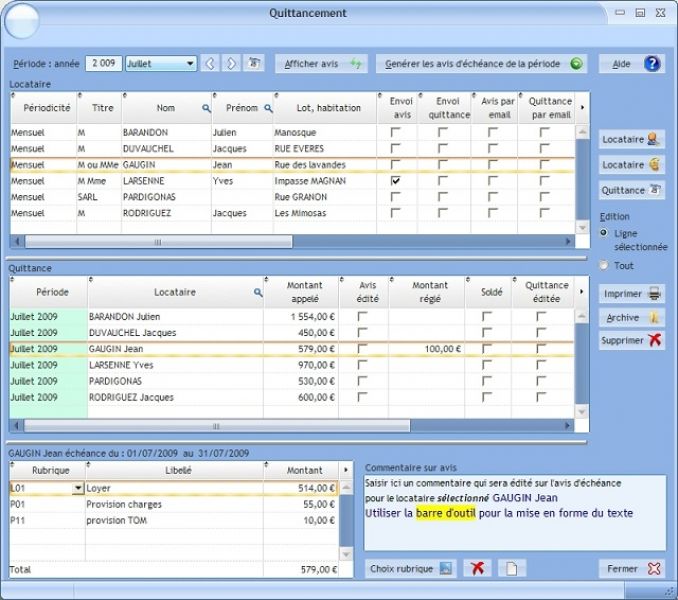Check Soldé box for GAUGIN Jean
Viewport: 678px width, 600px height.
[486, 348]
